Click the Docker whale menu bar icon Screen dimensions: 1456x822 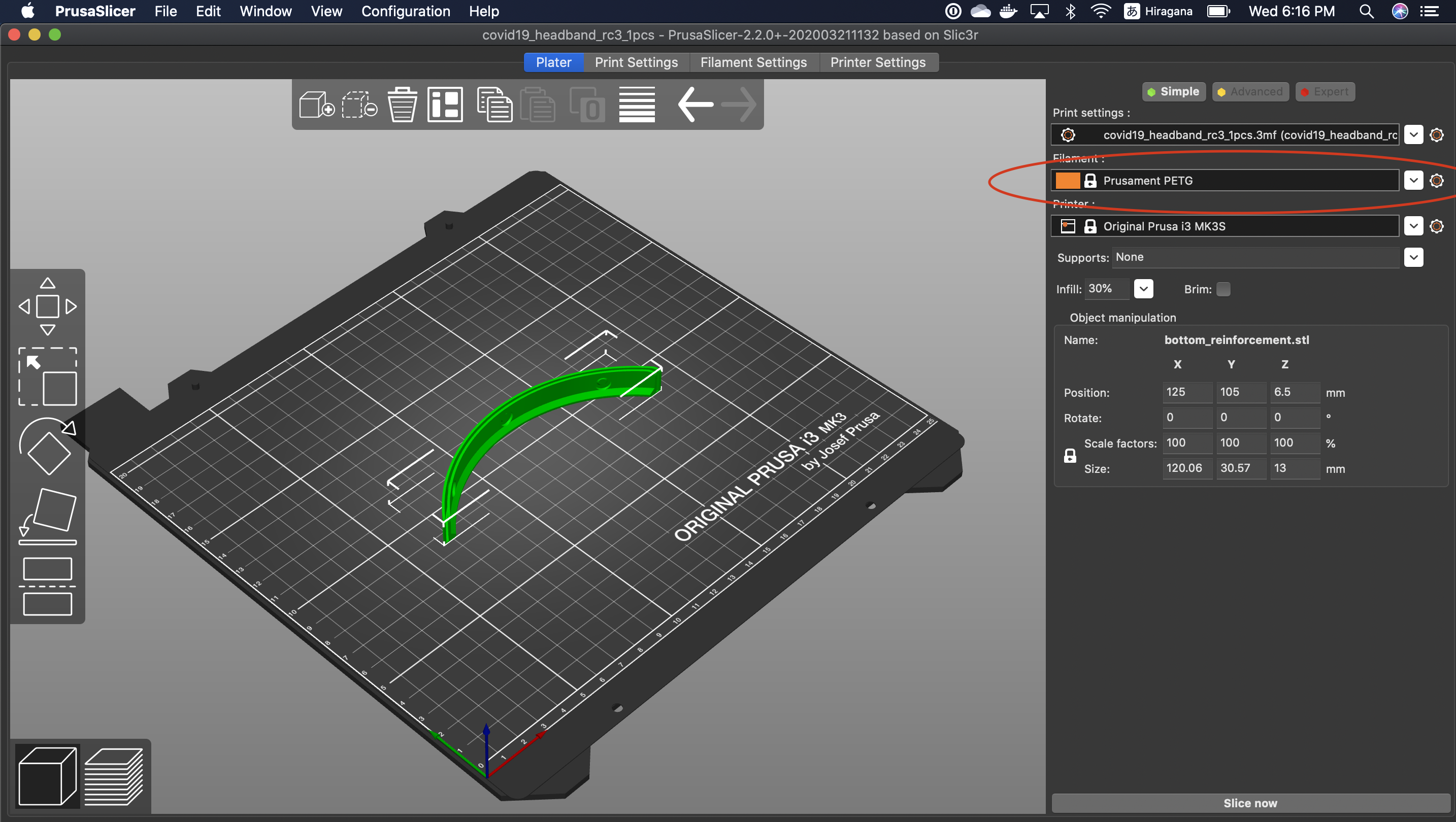pos(1008,11)
